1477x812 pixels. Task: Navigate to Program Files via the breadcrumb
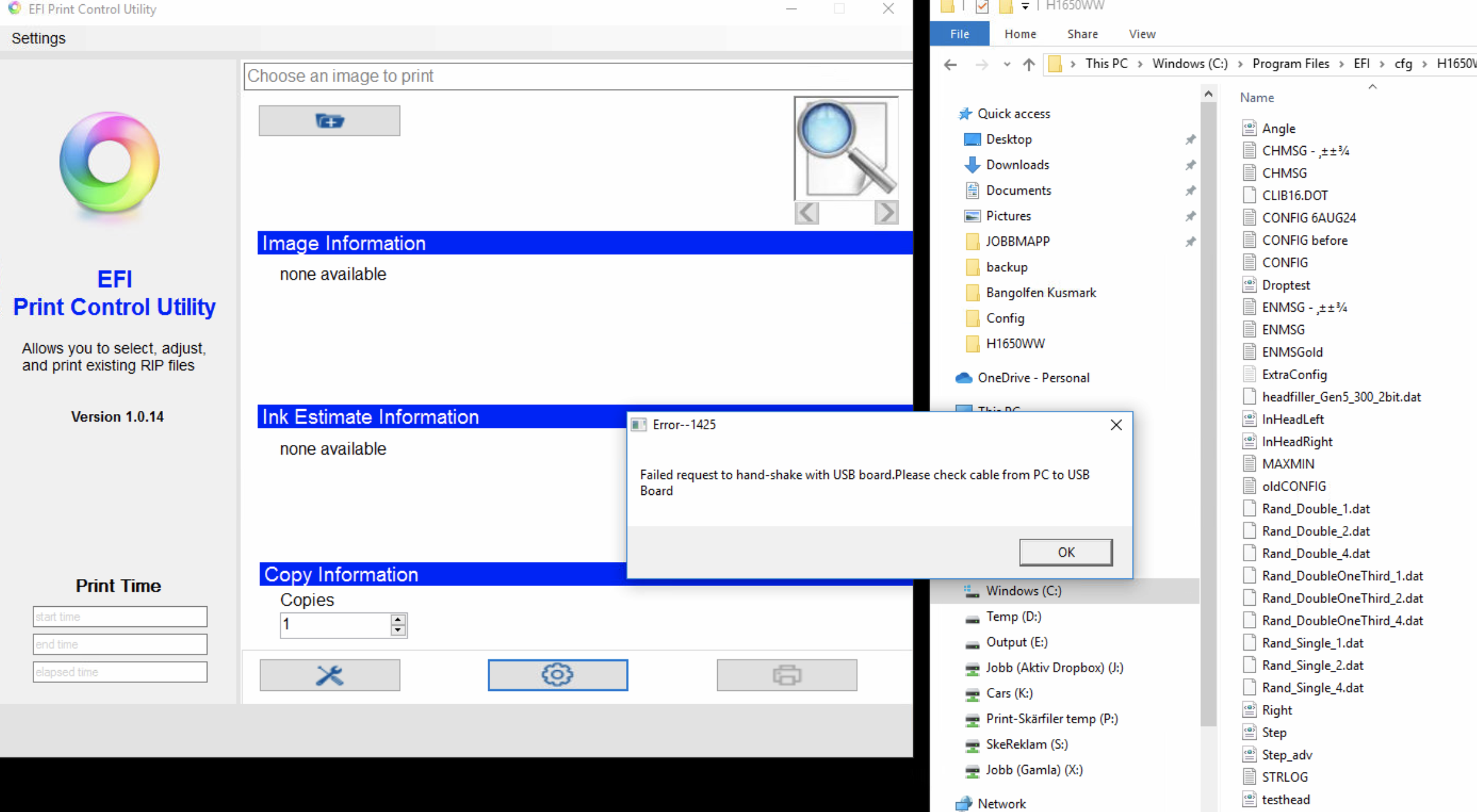click(1290, 63)
